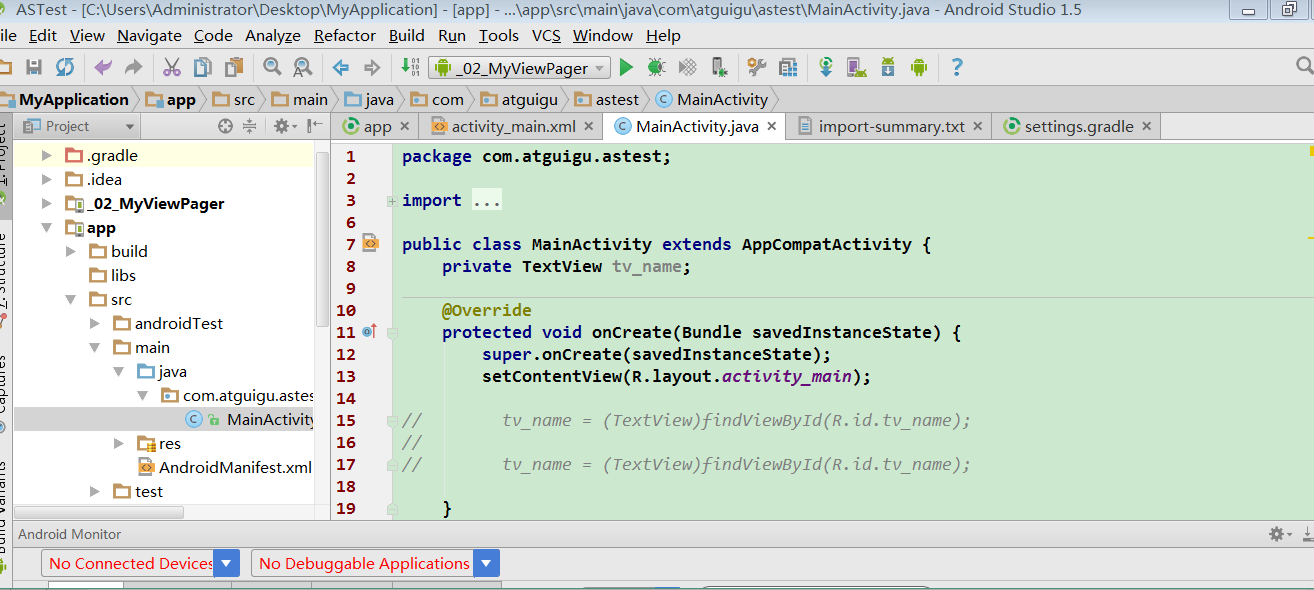The image size is (1314, 590).
Task: Open the AVD Manager icon
Action: coord(856,68)
